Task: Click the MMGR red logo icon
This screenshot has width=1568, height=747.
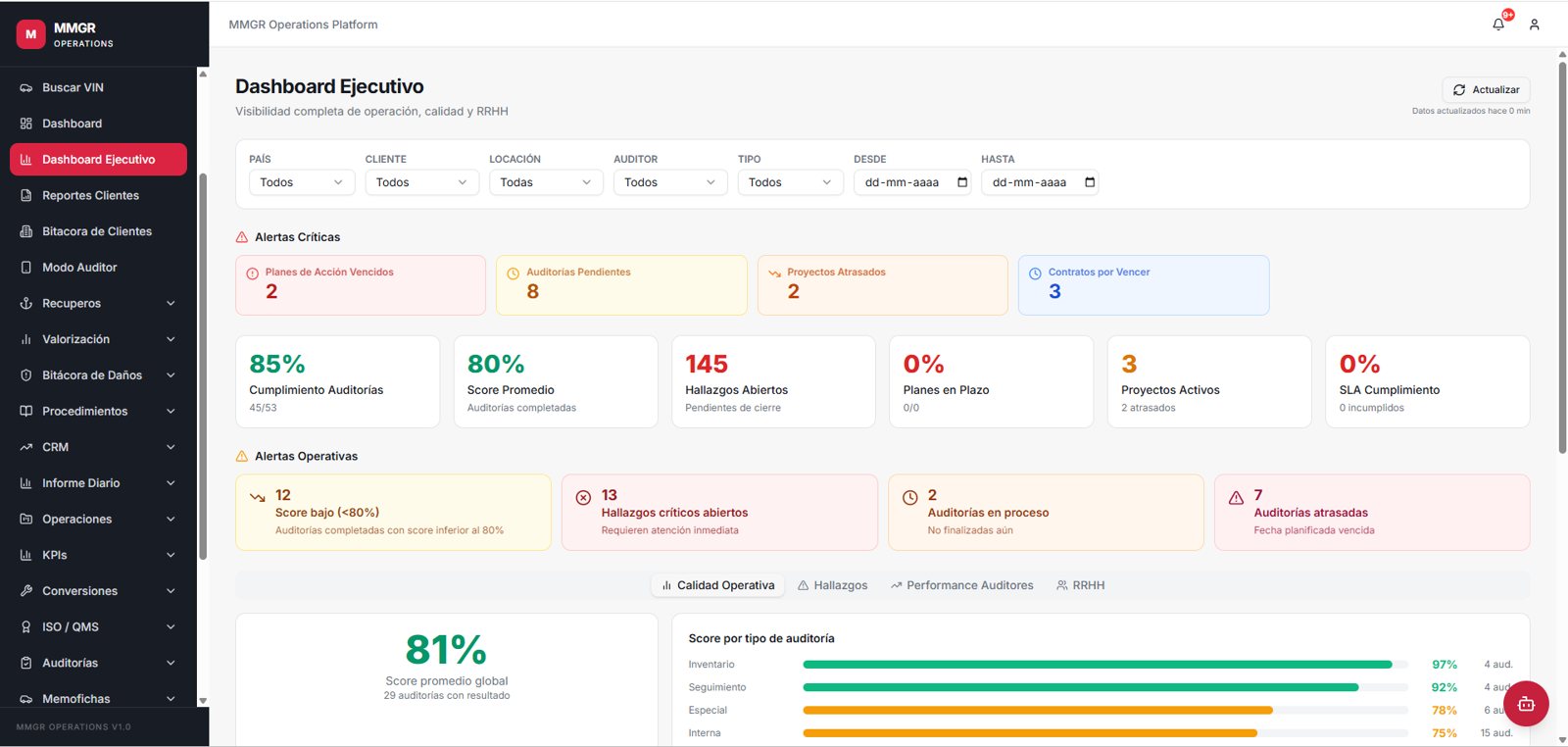Action: click(30, 34)
